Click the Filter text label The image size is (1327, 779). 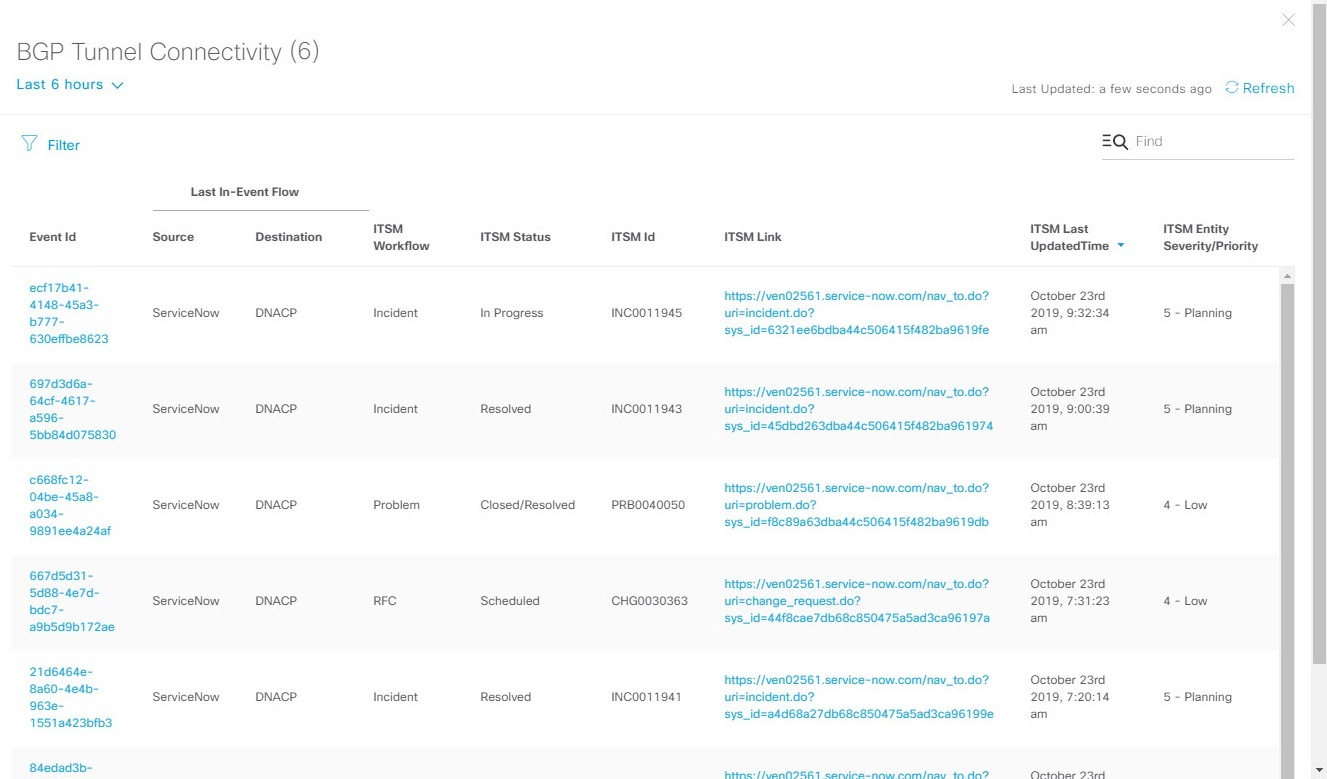click(62, 145)
